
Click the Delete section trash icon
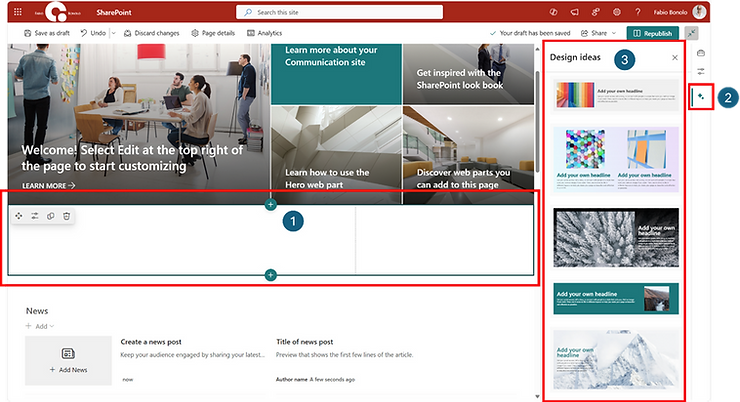pyautogui.click(x=67, y=216)
